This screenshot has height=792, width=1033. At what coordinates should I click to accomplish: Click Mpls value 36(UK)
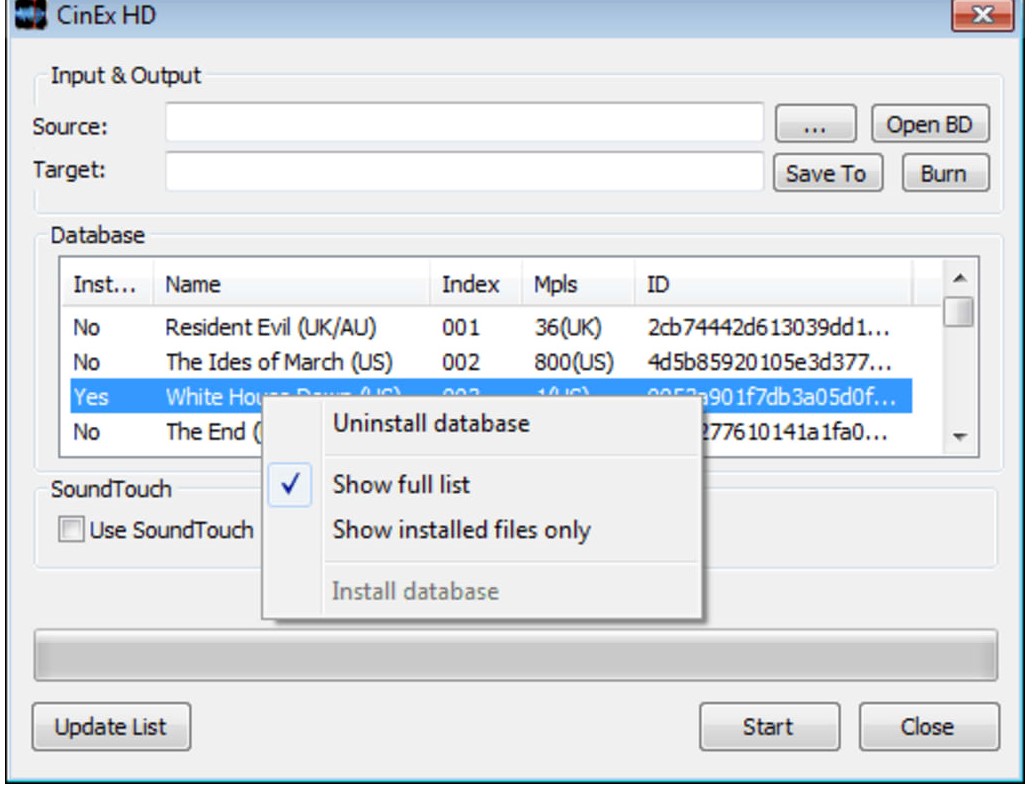(x=568, y=327)
